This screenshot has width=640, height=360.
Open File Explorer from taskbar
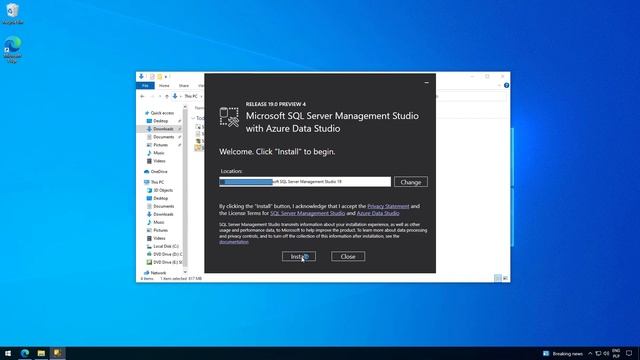click(41, 353)
